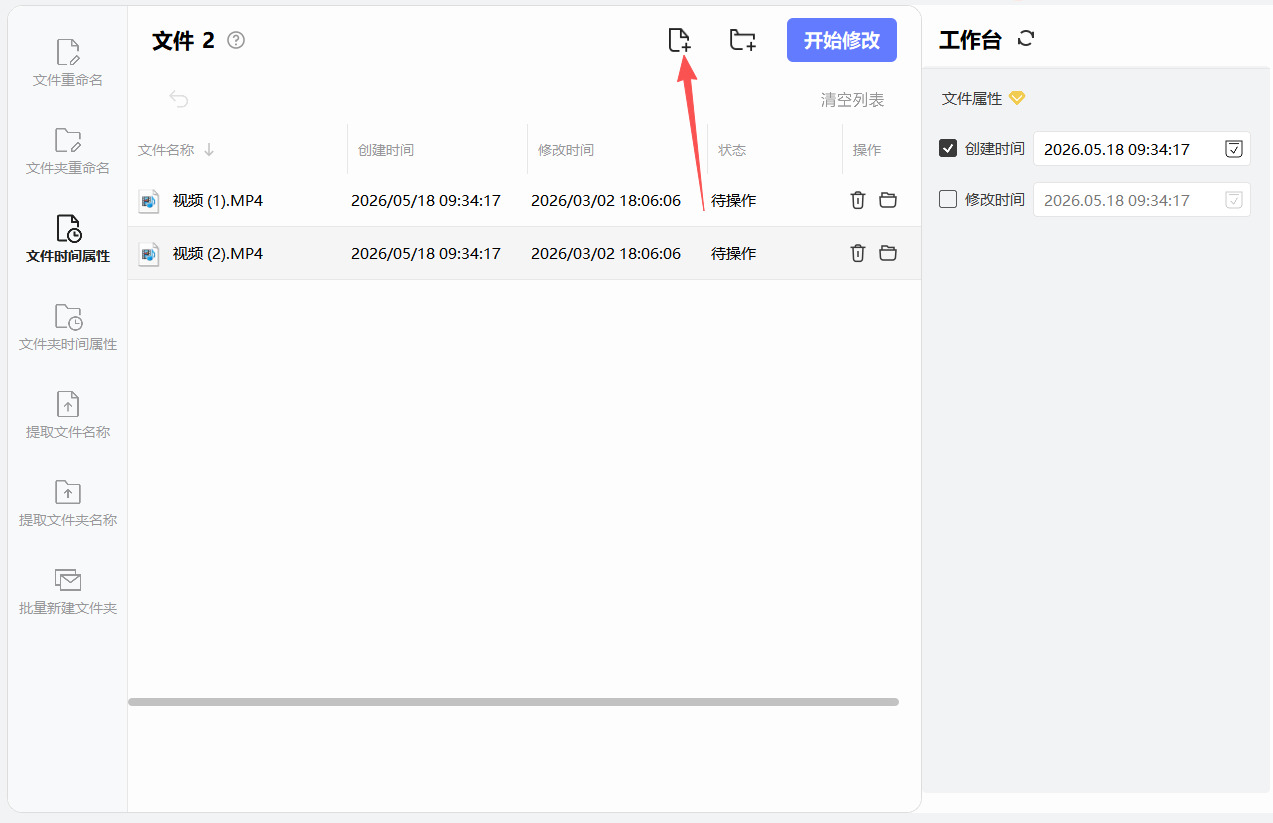Click the refresh icon next to 工作台
The height and width of the screenshot is (823, 1273).
(x=1026, y=39)
